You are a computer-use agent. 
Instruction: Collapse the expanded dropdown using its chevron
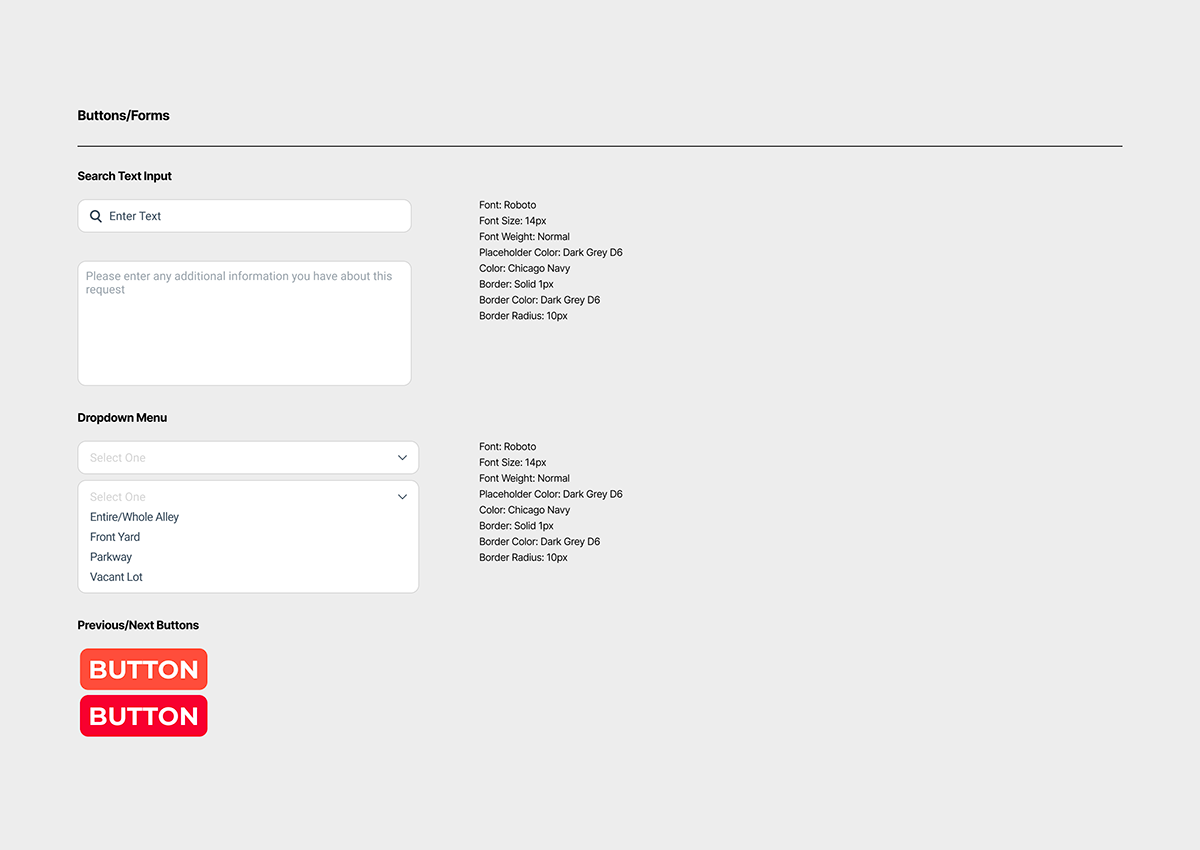(402, 497)
